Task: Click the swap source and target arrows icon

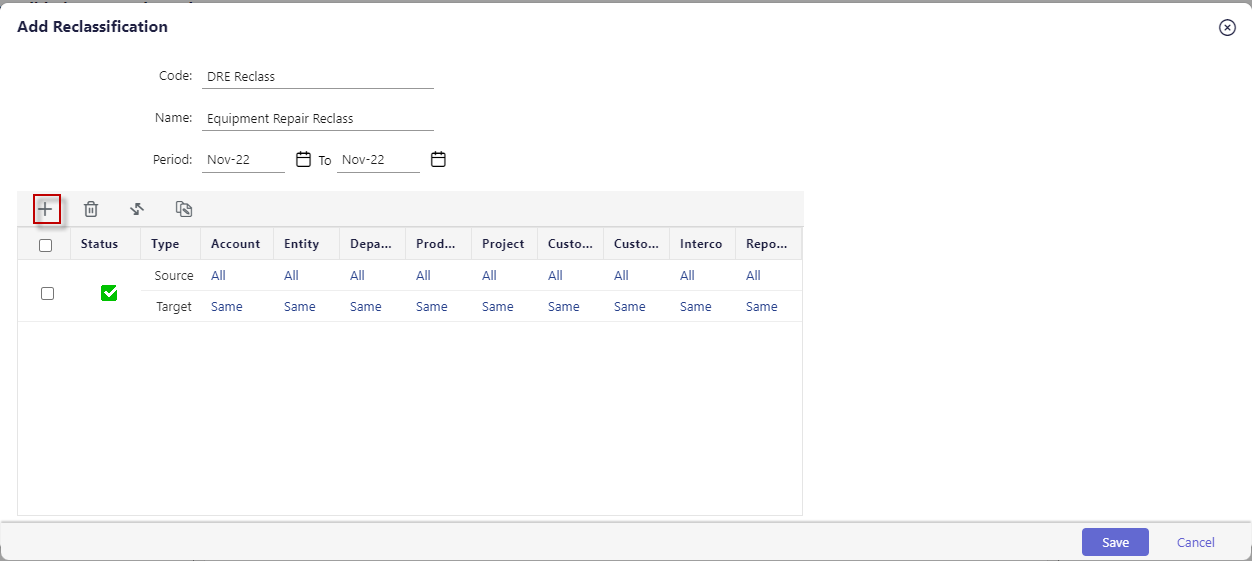Action: pyautogui.click(x=137, y=209)
